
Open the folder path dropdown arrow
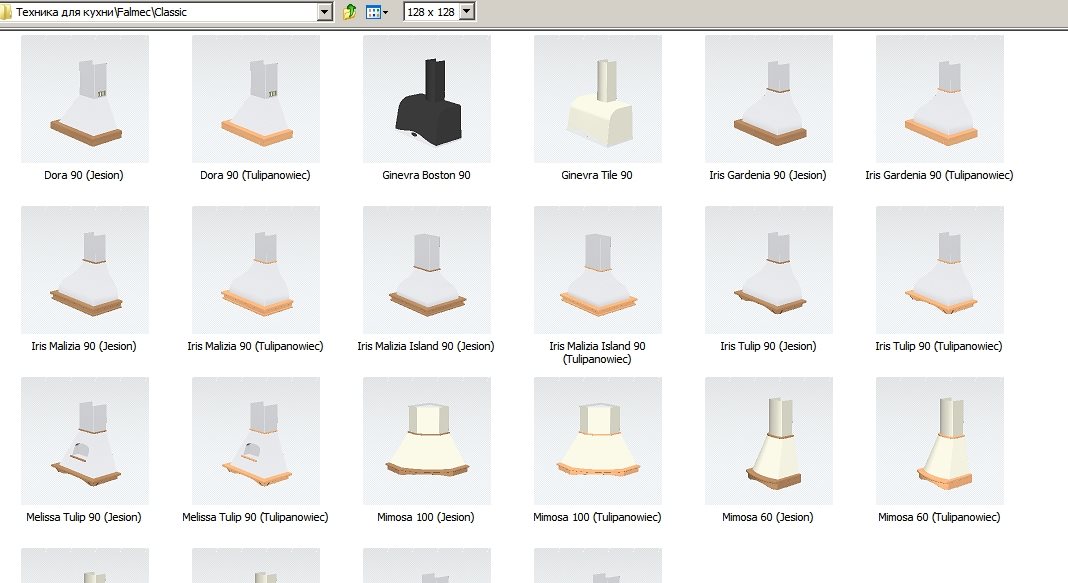tap(325, 12)
